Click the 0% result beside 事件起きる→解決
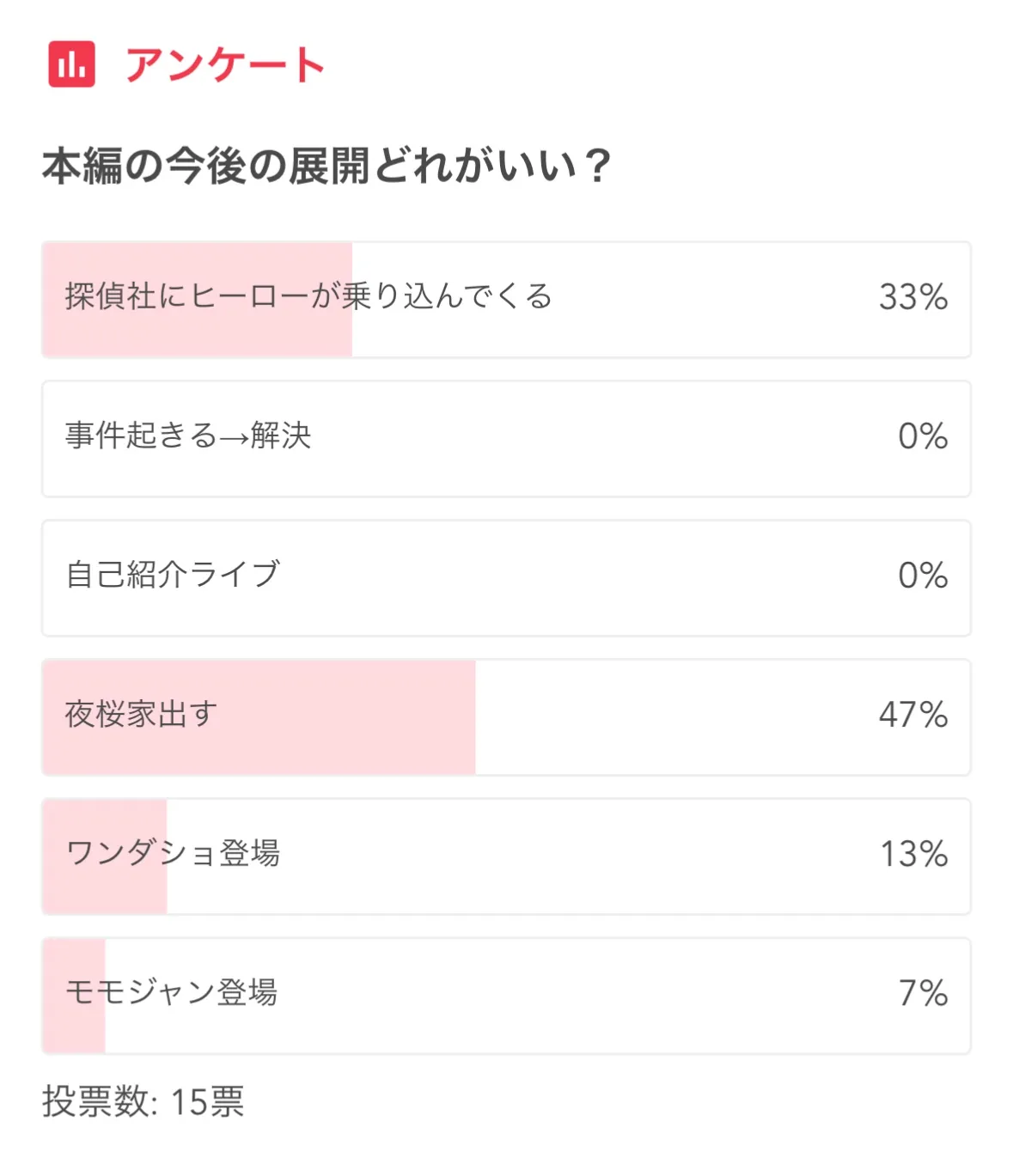The width and height of the screenshot is (1013, 1176). pos(923,436)
